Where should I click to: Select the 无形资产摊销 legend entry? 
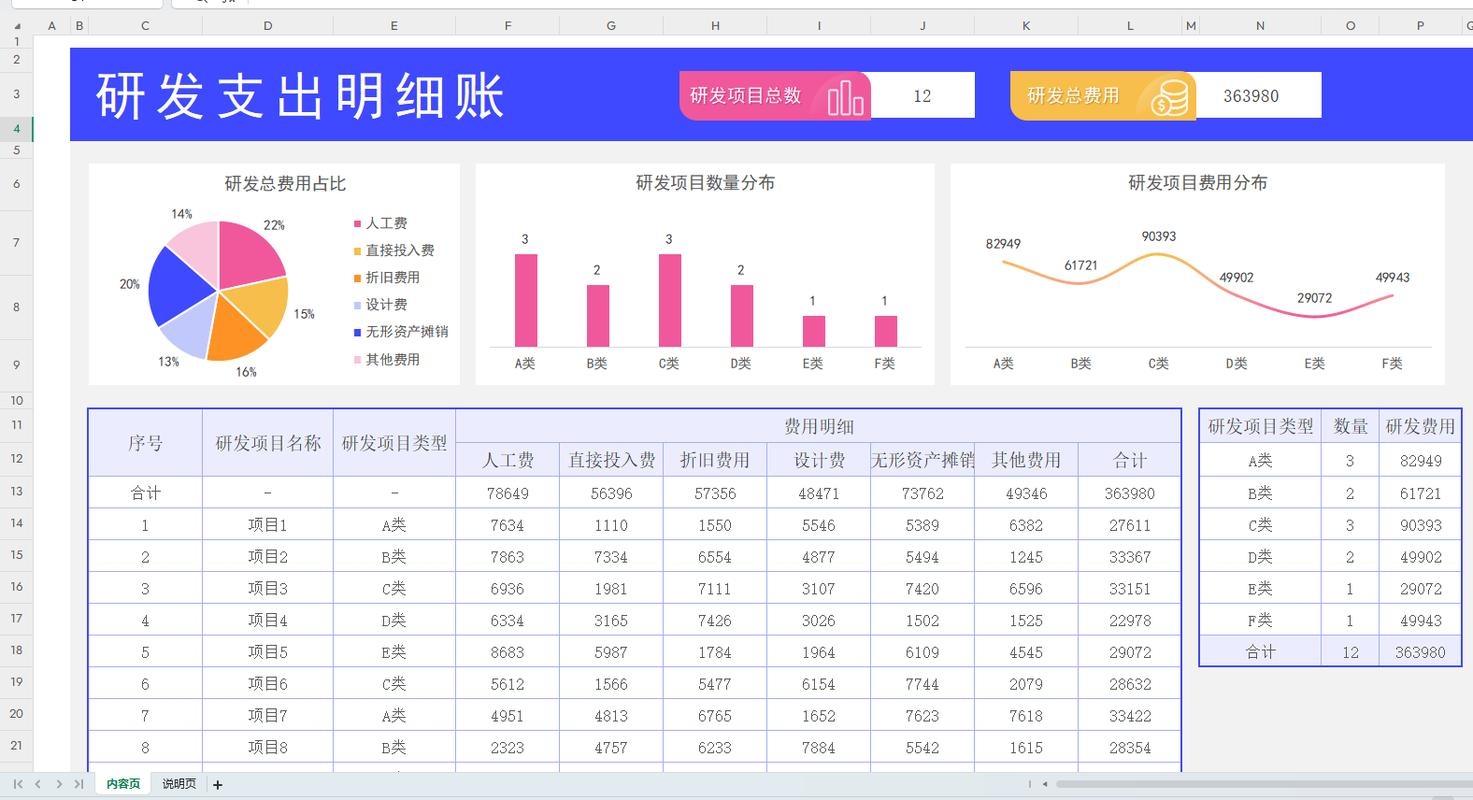pos(400,332)
